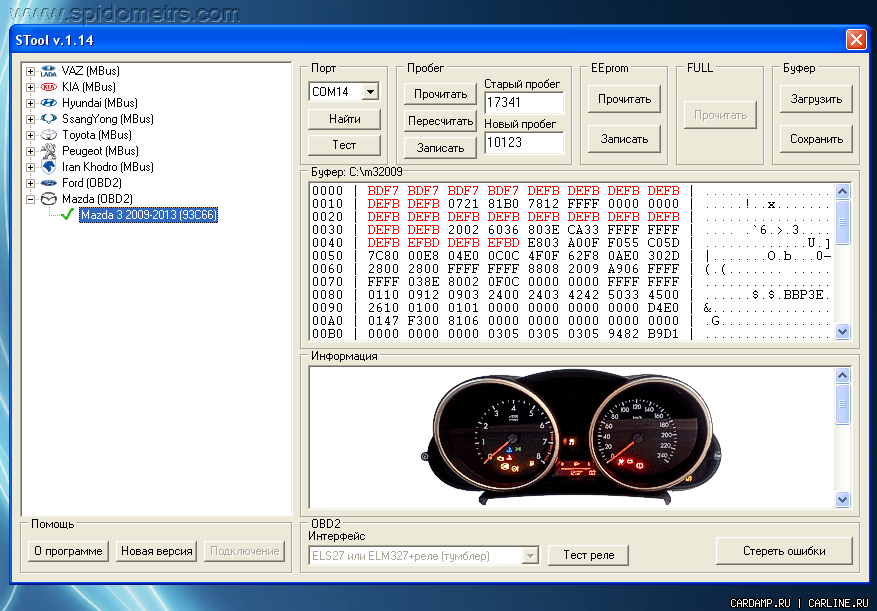Click the KIA brand logo icon
877x611 pixels.
(x=48, y=87)
